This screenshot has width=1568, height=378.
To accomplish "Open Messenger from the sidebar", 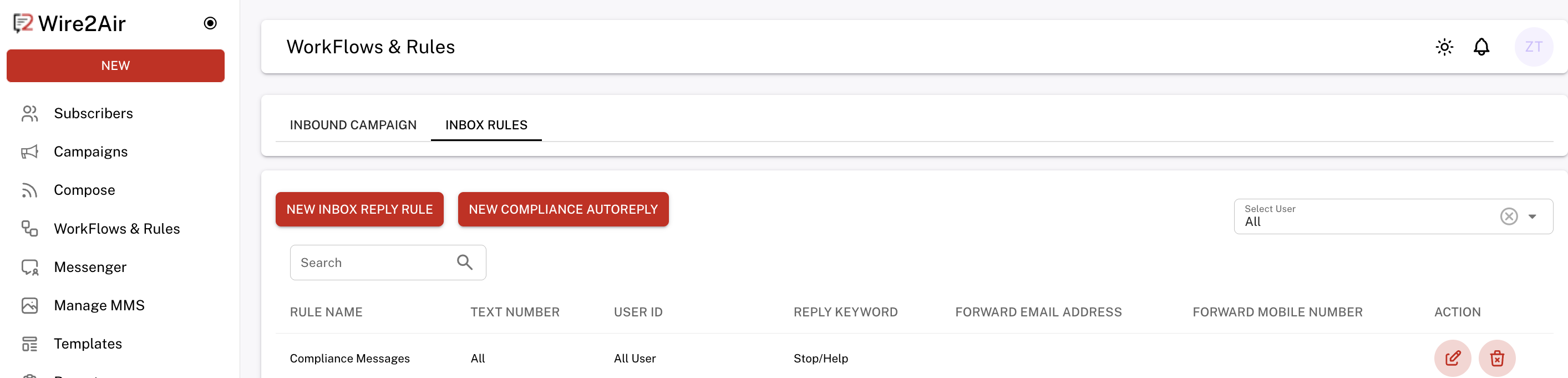I will (90, 266).
